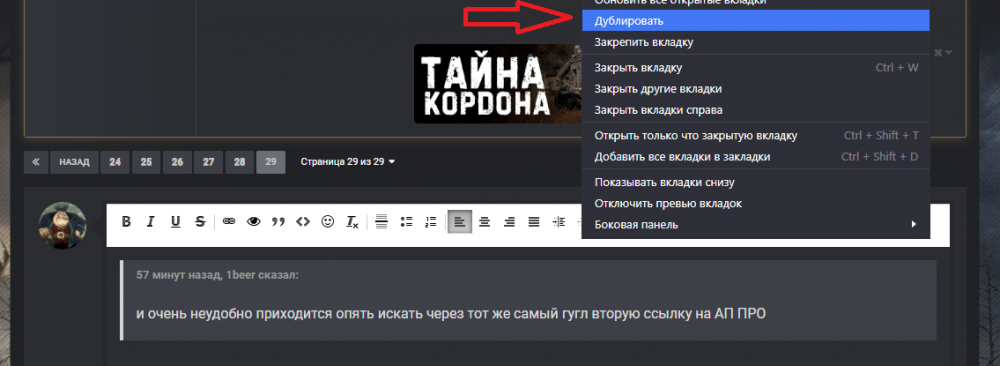1000x366 pixels.
Task: Toggle Strikethrough formatting in the editor
Action: [200, 222]
